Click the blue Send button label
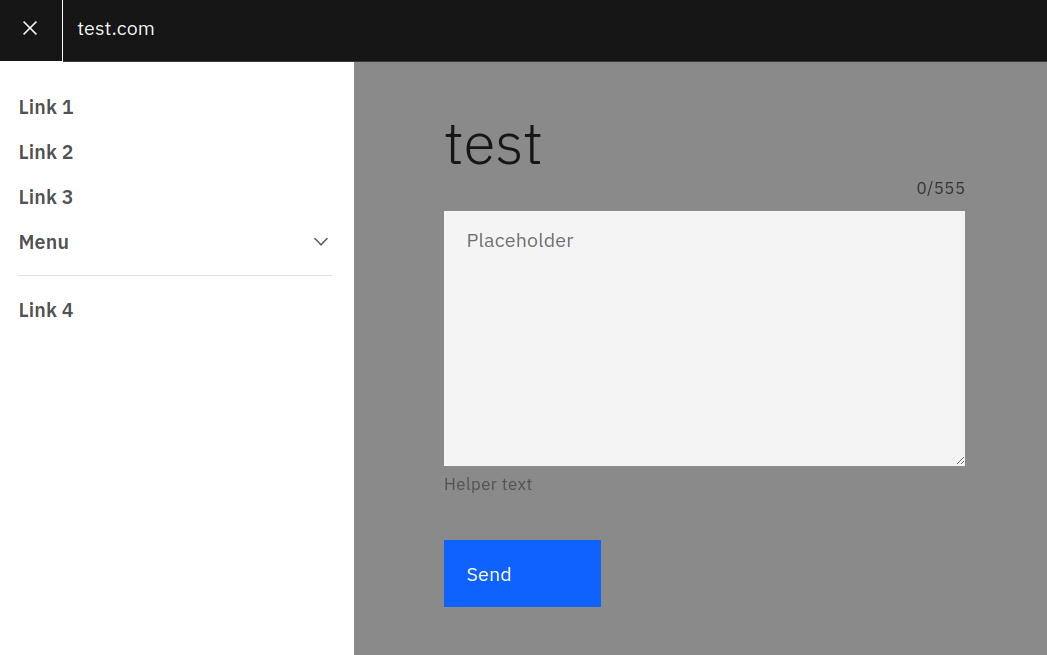This screenshot has height=655, width=1047. tap(488, 574)
